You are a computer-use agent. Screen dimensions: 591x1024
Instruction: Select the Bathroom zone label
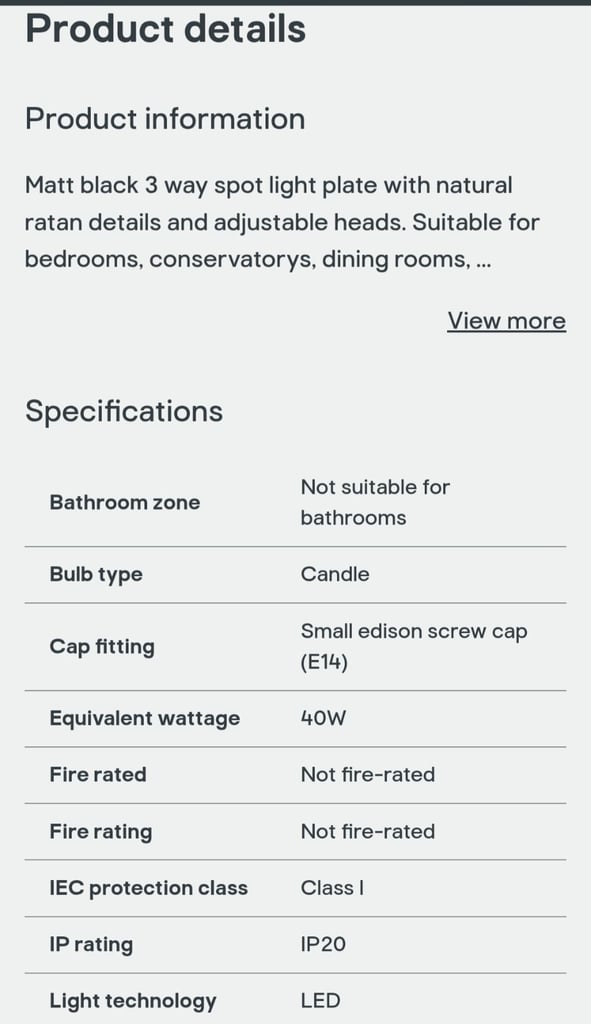tap(125, 502)
